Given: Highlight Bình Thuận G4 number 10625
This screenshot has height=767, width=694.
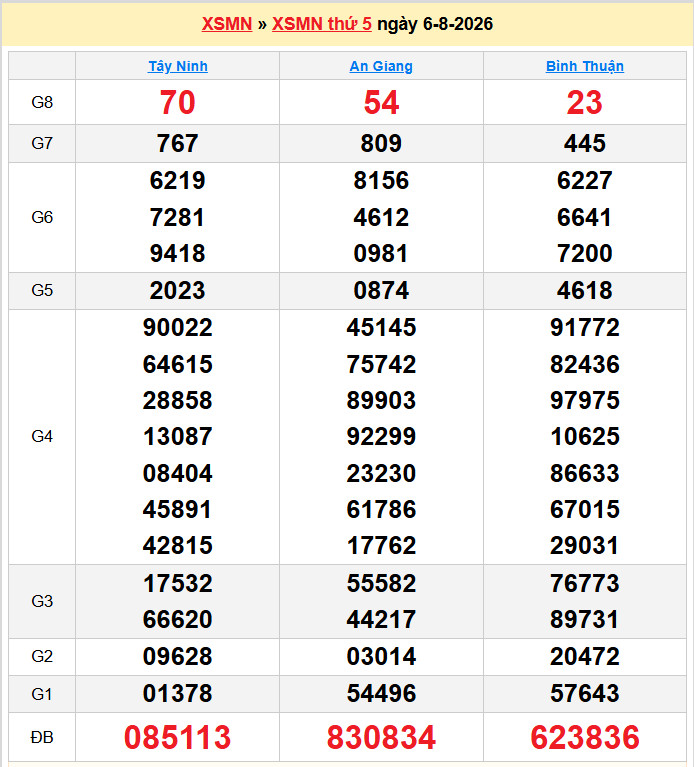Looking at the screenshot, I should 585,436.
